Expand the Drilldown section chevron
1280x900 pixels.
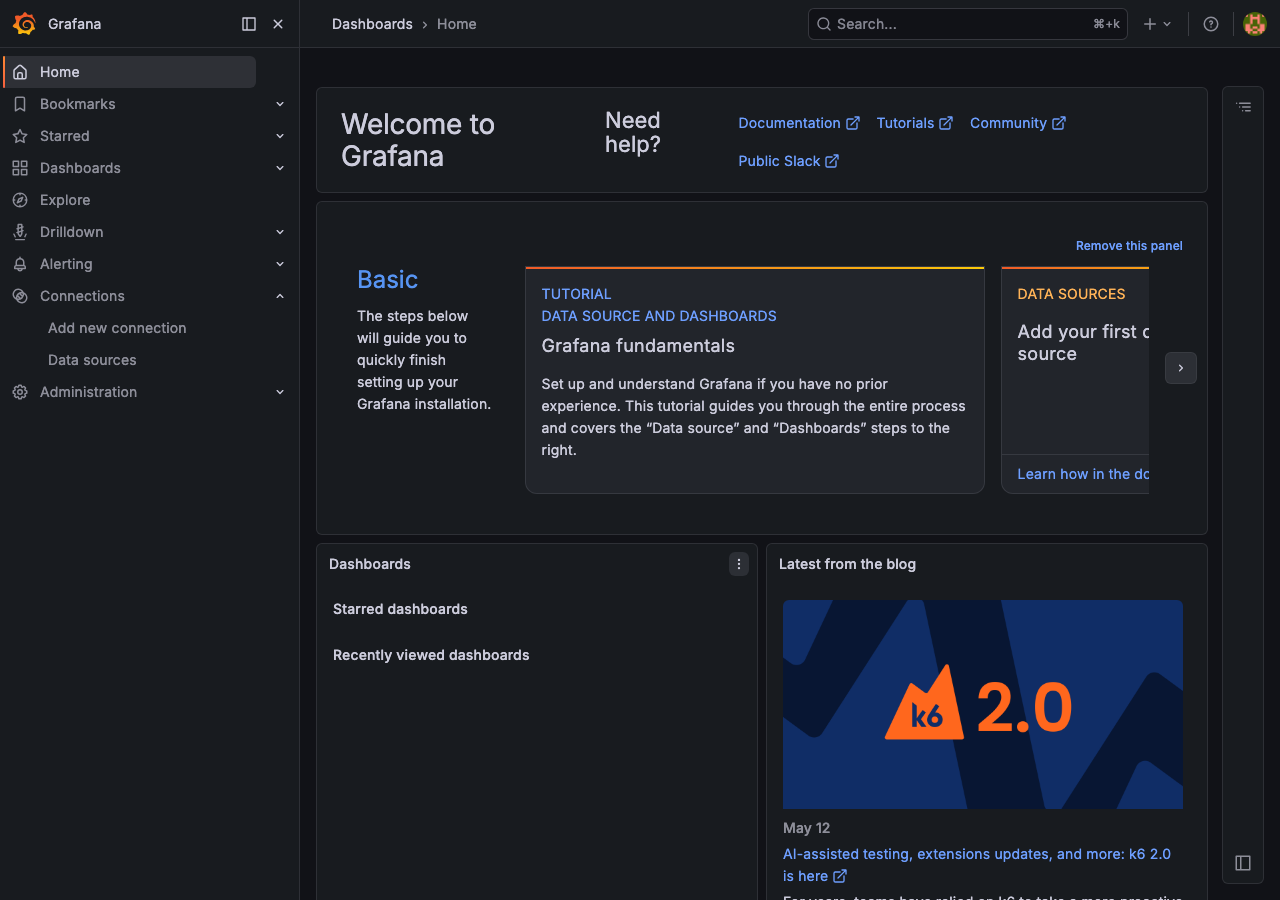[280, 232]
